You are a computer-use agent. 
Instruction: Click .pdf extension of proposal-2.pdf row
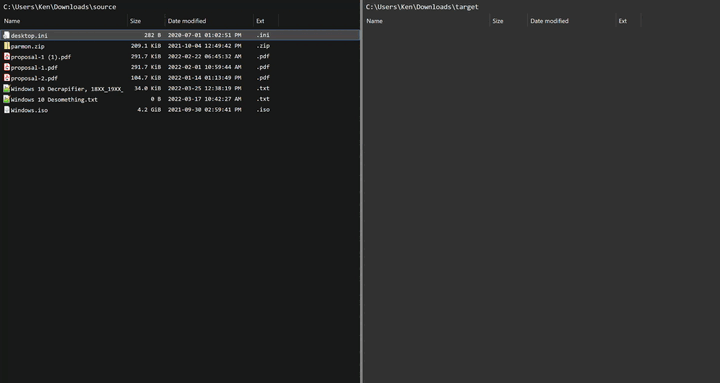[263, 78]
